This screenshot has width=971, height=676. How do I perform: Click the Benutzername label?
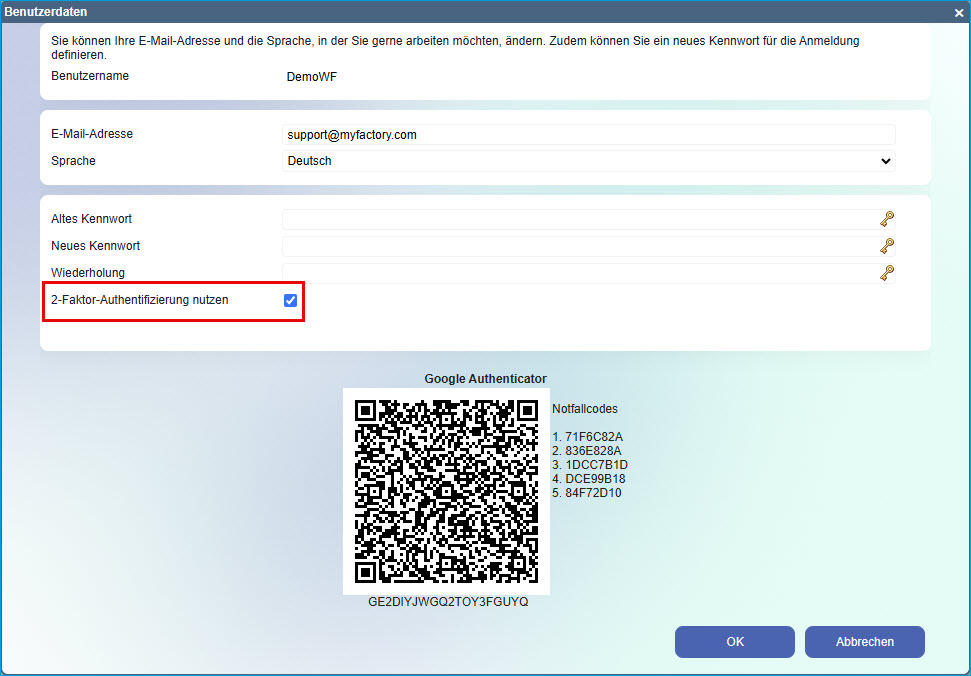tap(90, 76)
